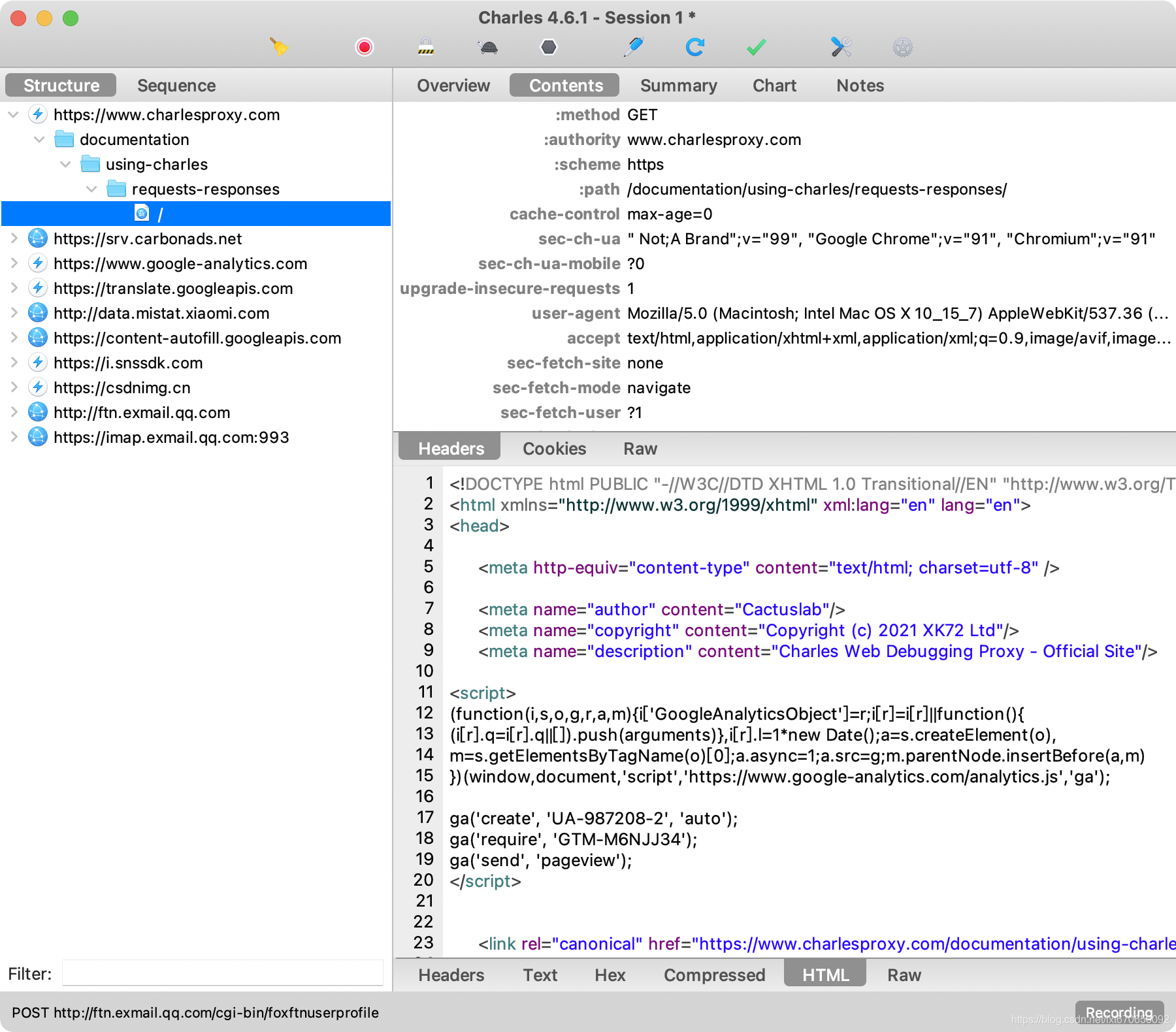
Task: Select the user-agent header row
Action: coord(784,314)
